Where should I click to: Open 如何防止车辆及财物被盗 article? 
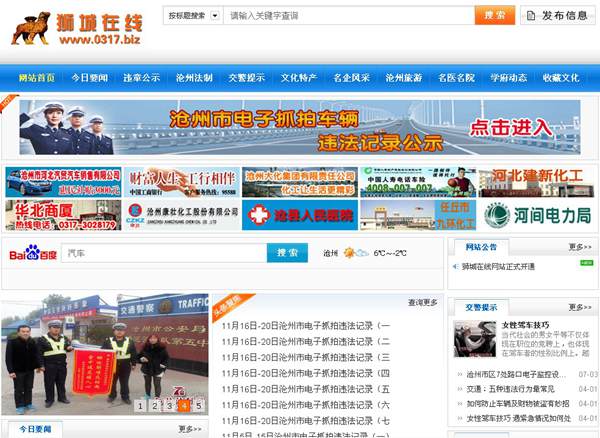518,404
